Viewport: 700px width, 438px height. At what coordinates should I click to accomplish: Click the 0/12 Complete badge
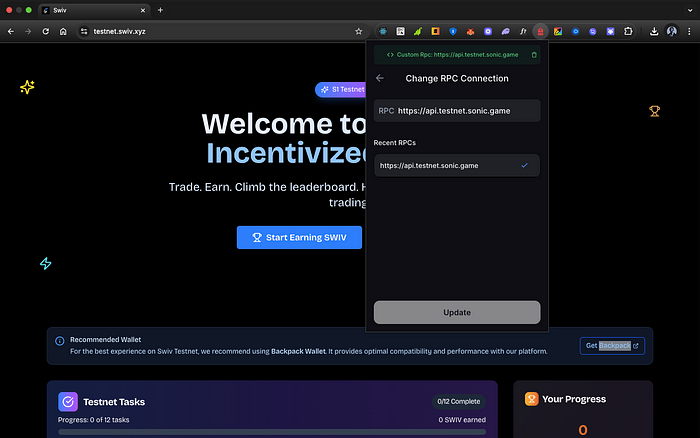(x=458, y=401)
